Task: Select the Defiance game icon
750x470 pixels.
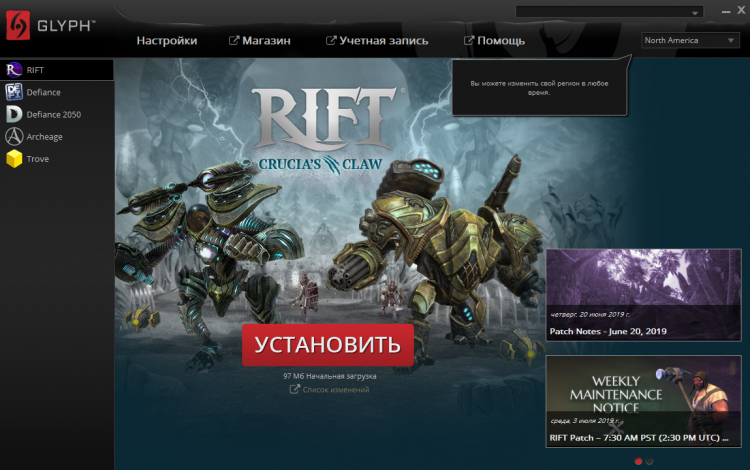Action: click(14, 92)
